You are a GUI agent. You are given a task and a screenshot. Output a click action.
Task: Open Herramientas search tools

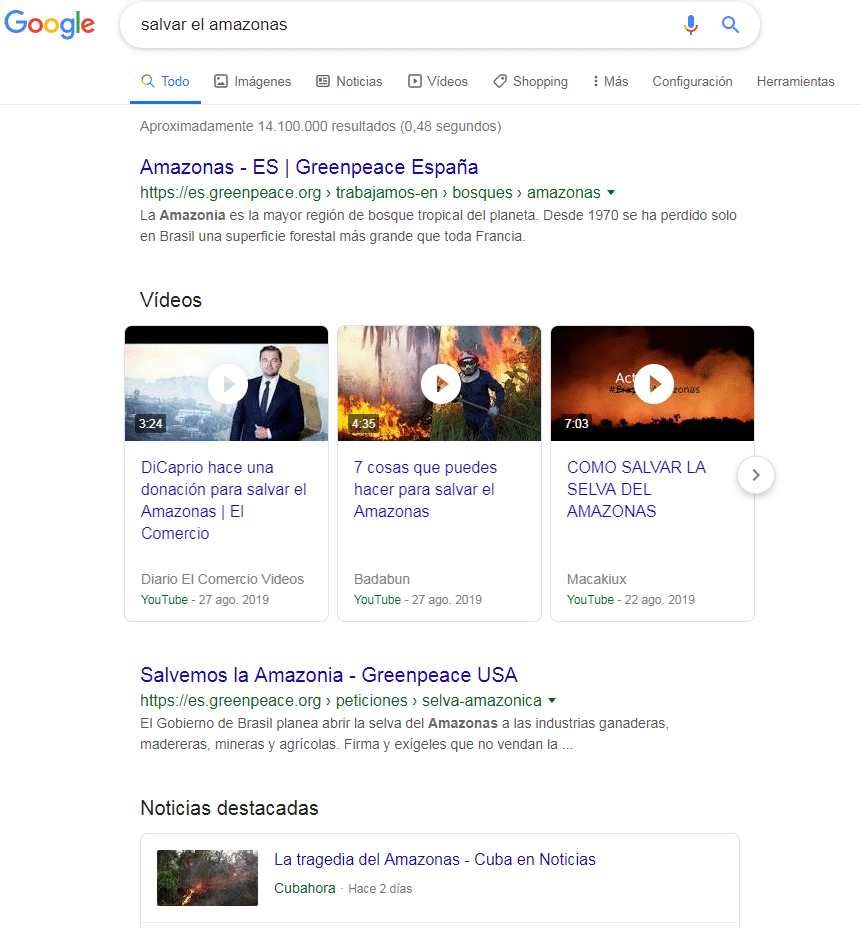tap(795, 81)
